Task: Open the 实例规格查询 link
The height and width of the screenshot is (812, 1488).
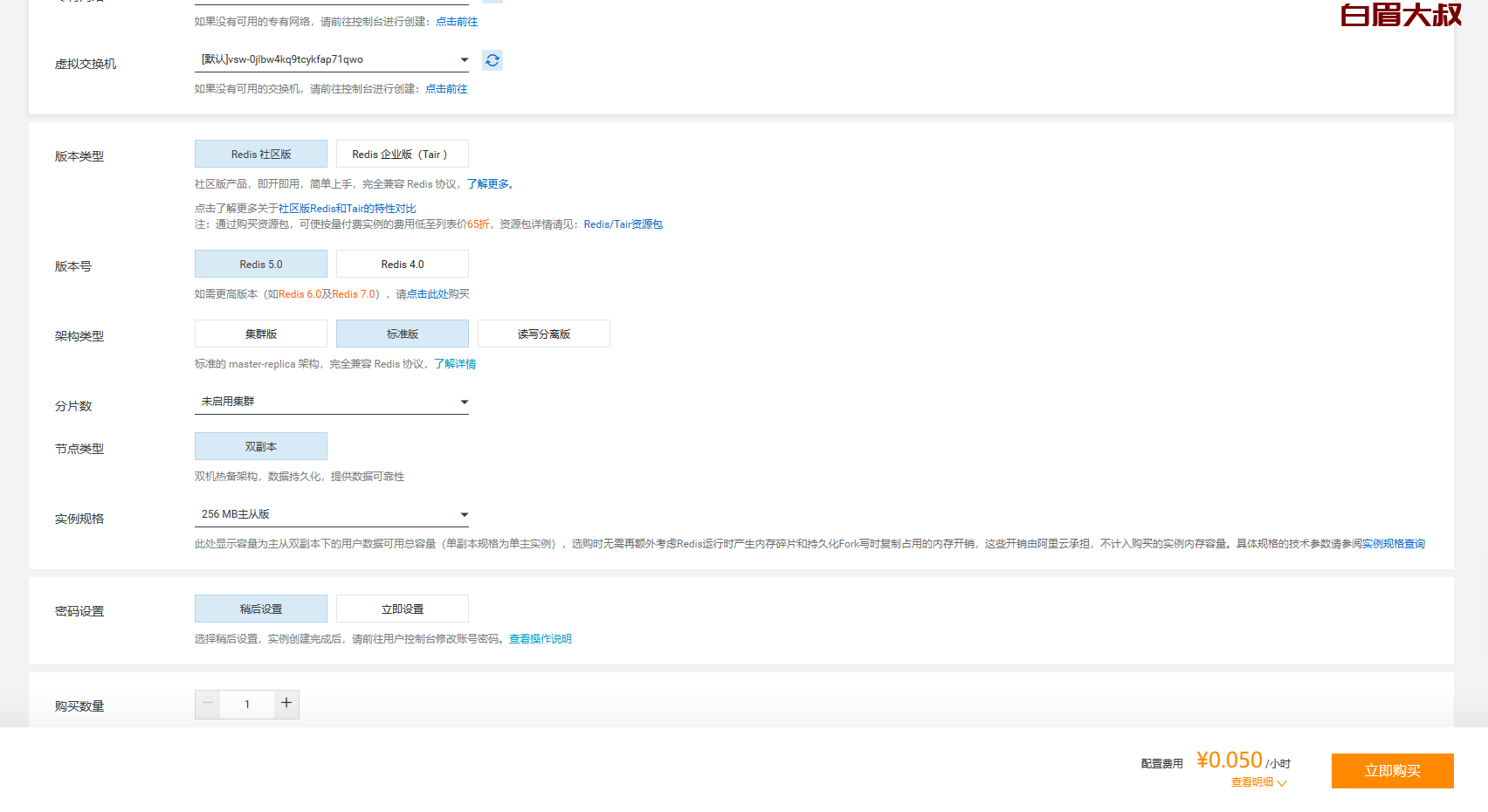Action: pos(1394,544)
